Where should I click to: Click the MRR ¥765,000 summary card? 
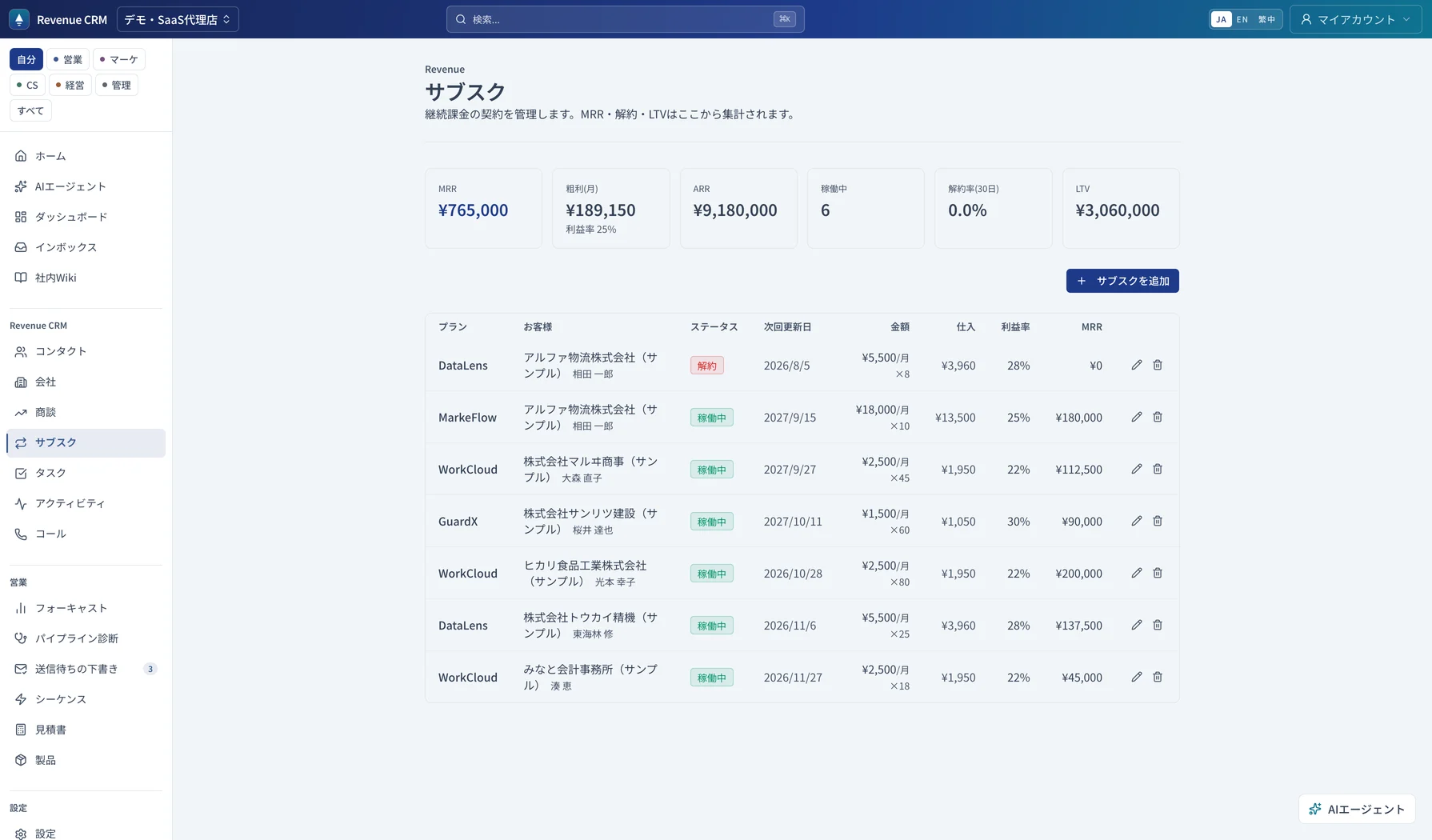tap(483, 208)
